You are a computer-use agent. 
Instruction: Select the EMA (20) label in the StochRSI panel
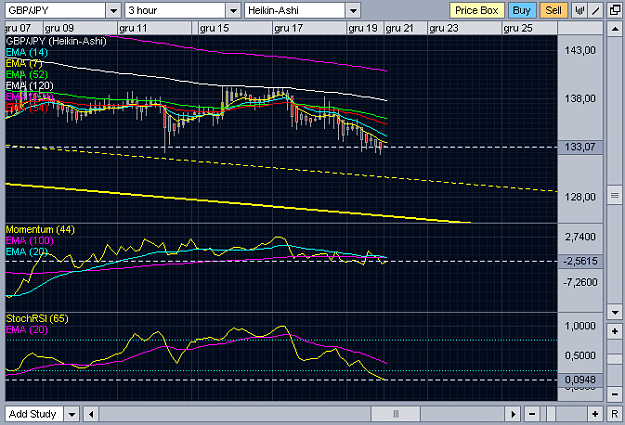tap(27, 330)
